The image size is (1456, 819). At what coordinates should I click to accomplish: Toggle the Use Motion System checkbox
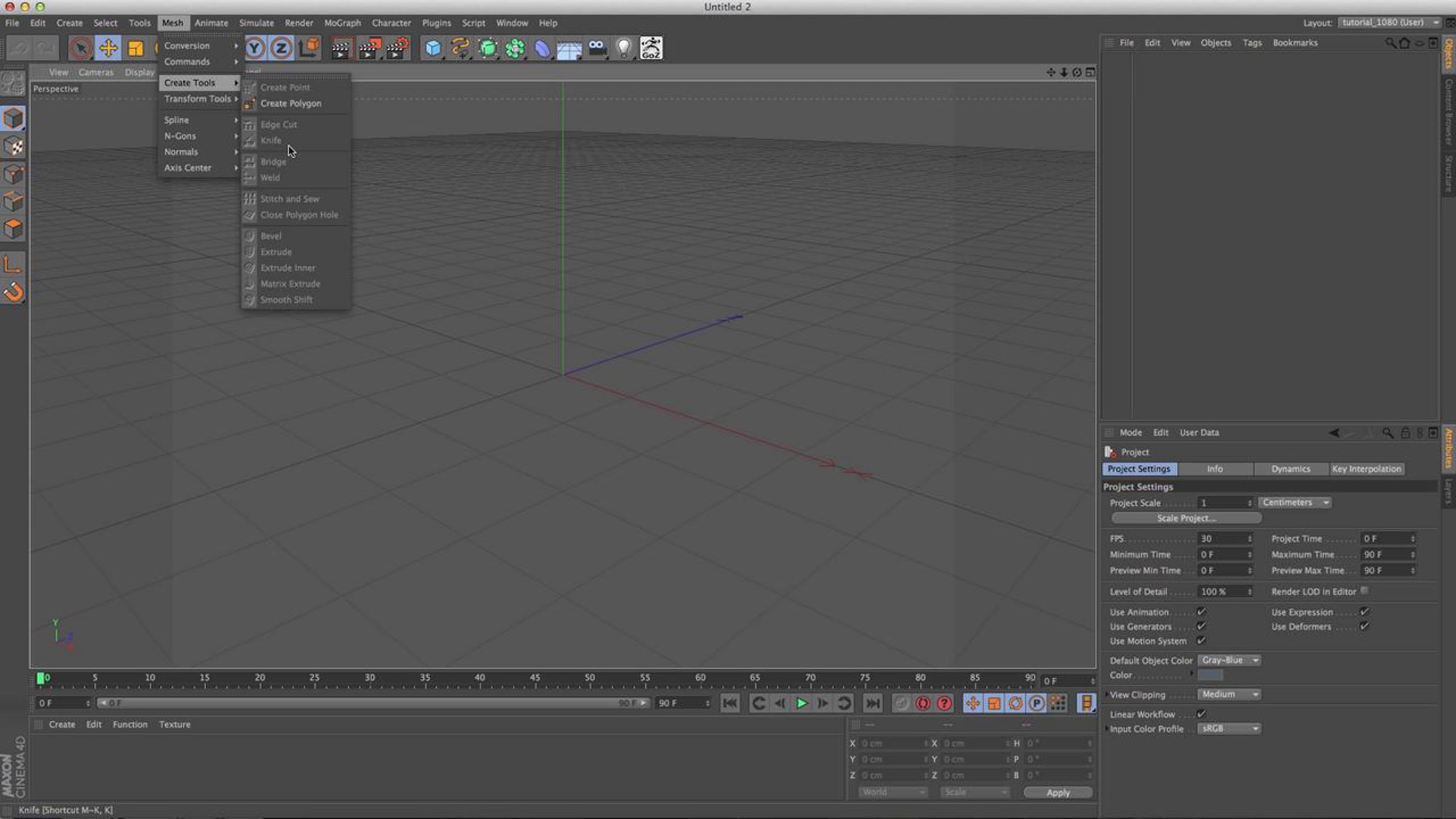[x=1201, y=641]
